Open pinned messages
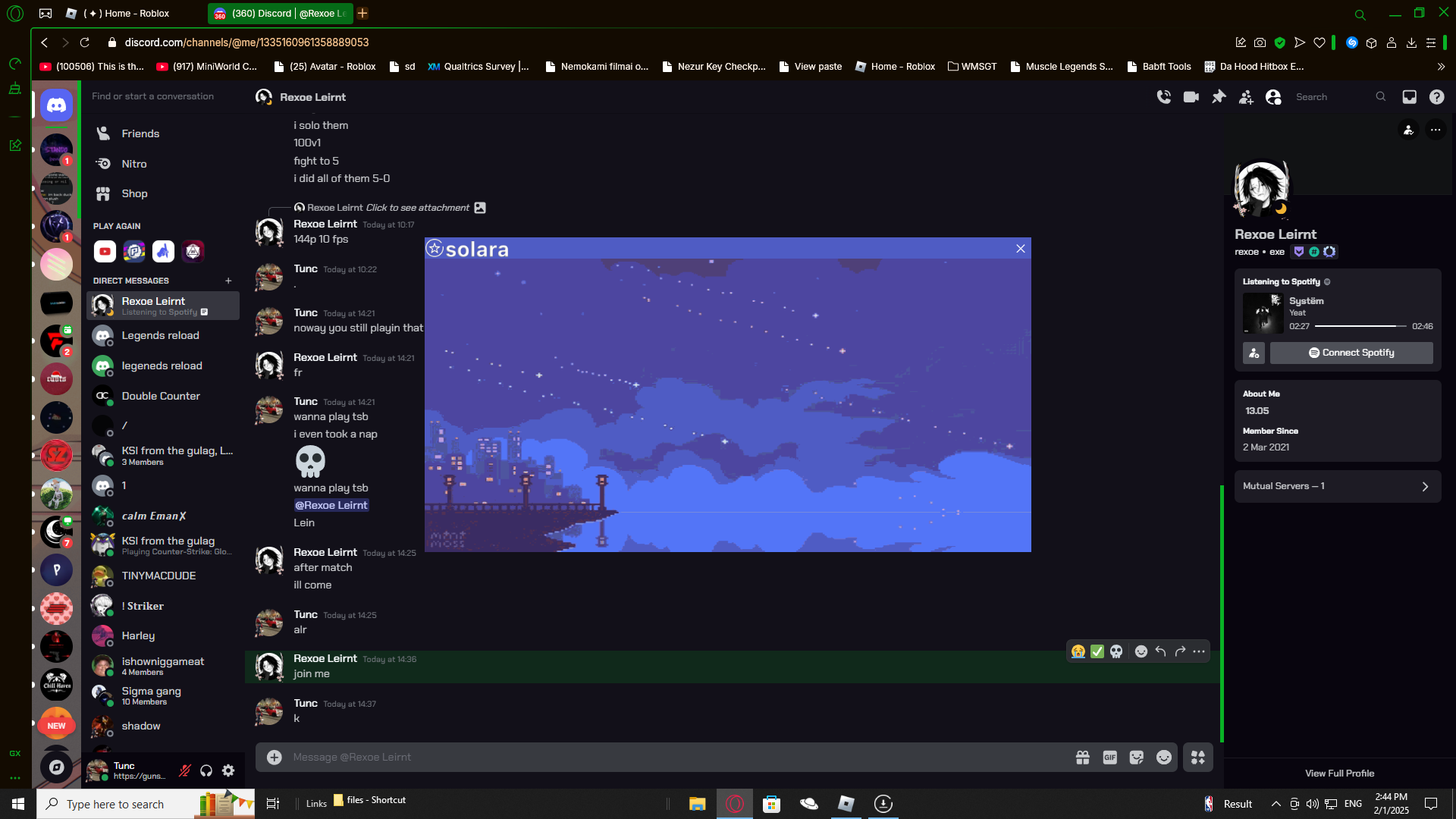Viewport: 1456px width, 819px height. [x=1219, y=97]
